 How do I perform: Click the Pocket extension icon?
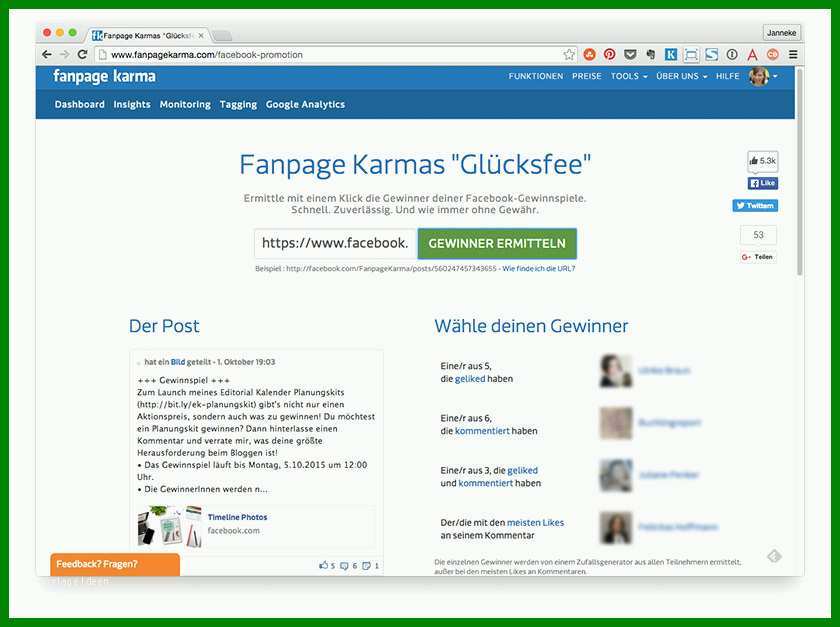point(630,54)
